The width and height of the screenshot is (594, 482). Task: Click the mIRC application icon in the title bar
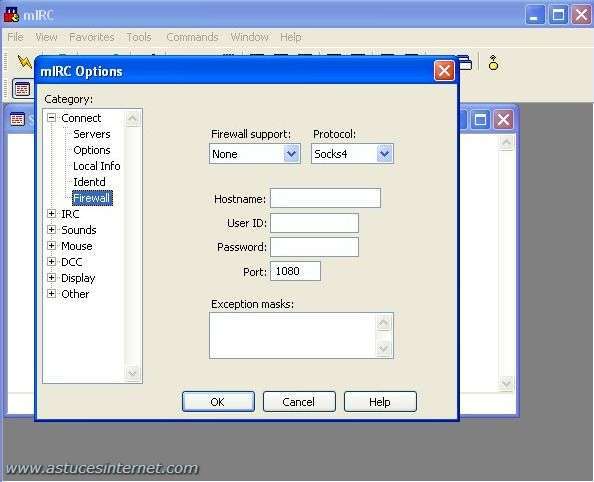click(x=12, y=14)
